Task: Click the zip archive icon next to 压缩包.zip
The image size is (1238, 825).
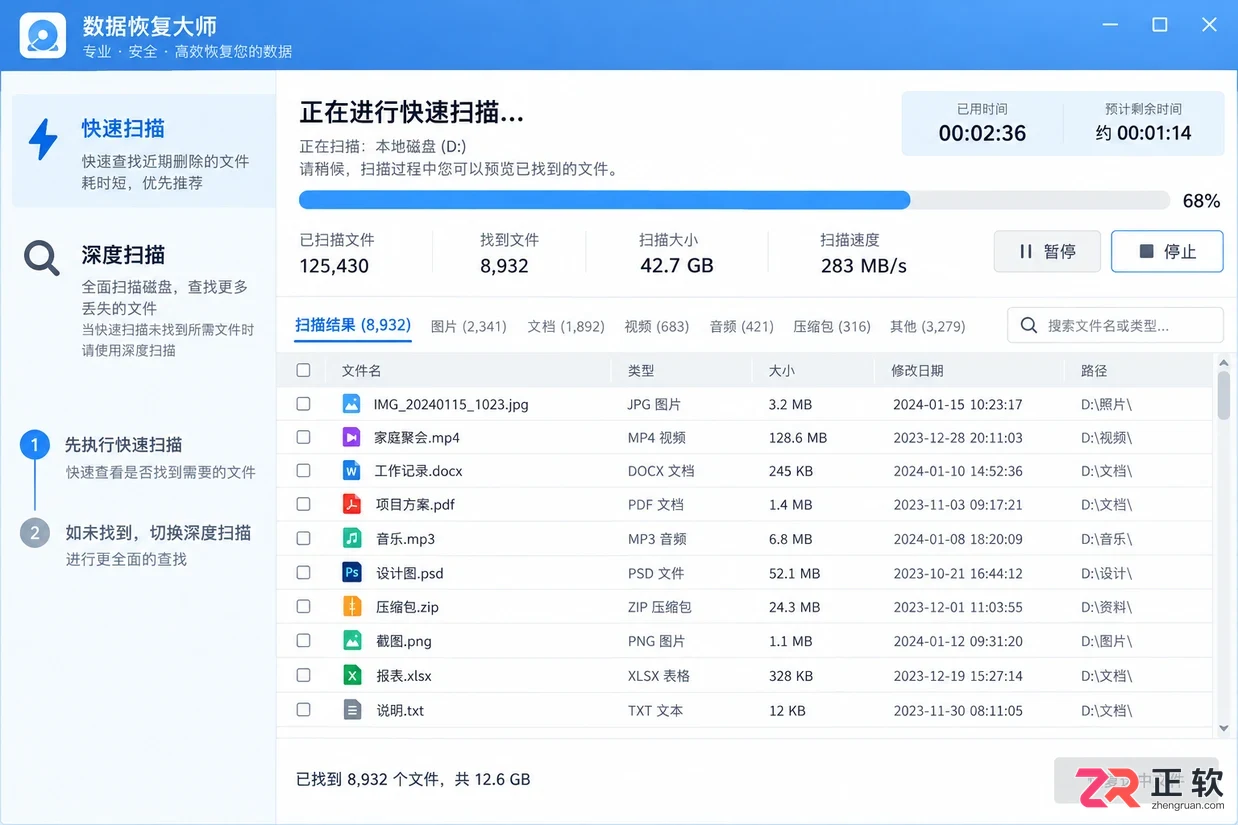Action: pyautogui.click(x=351, y=606)
